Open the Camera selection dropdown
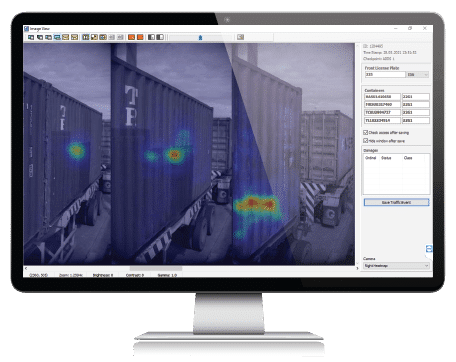This screenshot has width=456, height=362. [396, 266]
